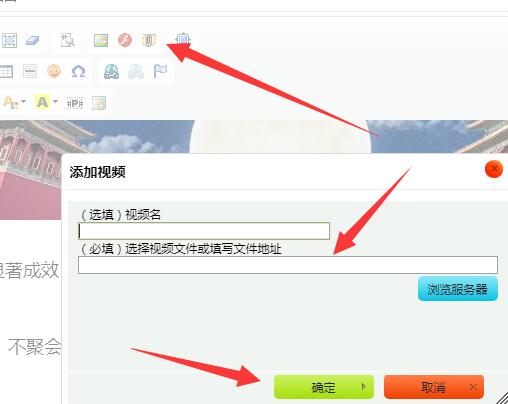Open the background color dropdown arrow

tap(55, 101)
